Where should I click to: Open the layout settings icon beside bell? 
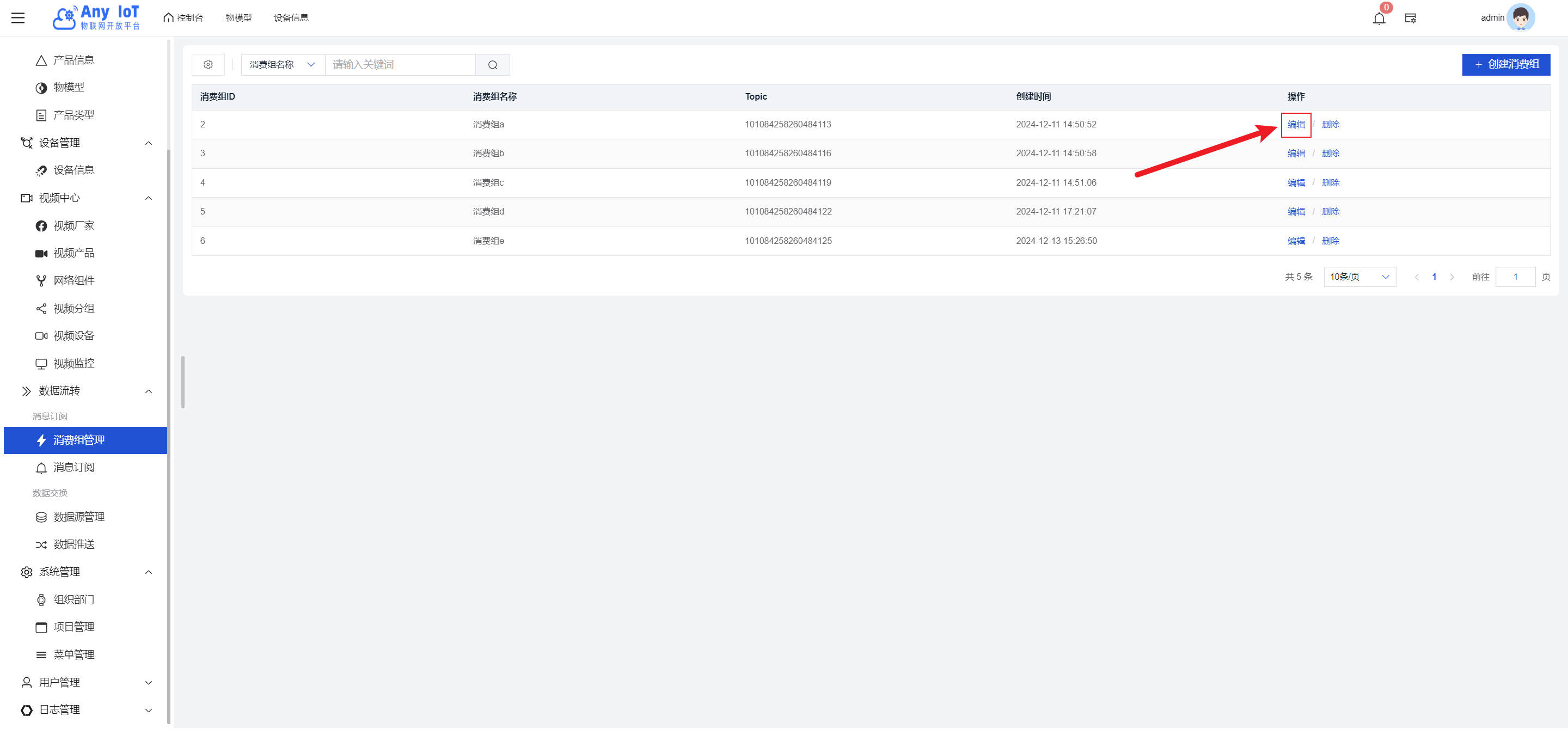point(1410,19)
